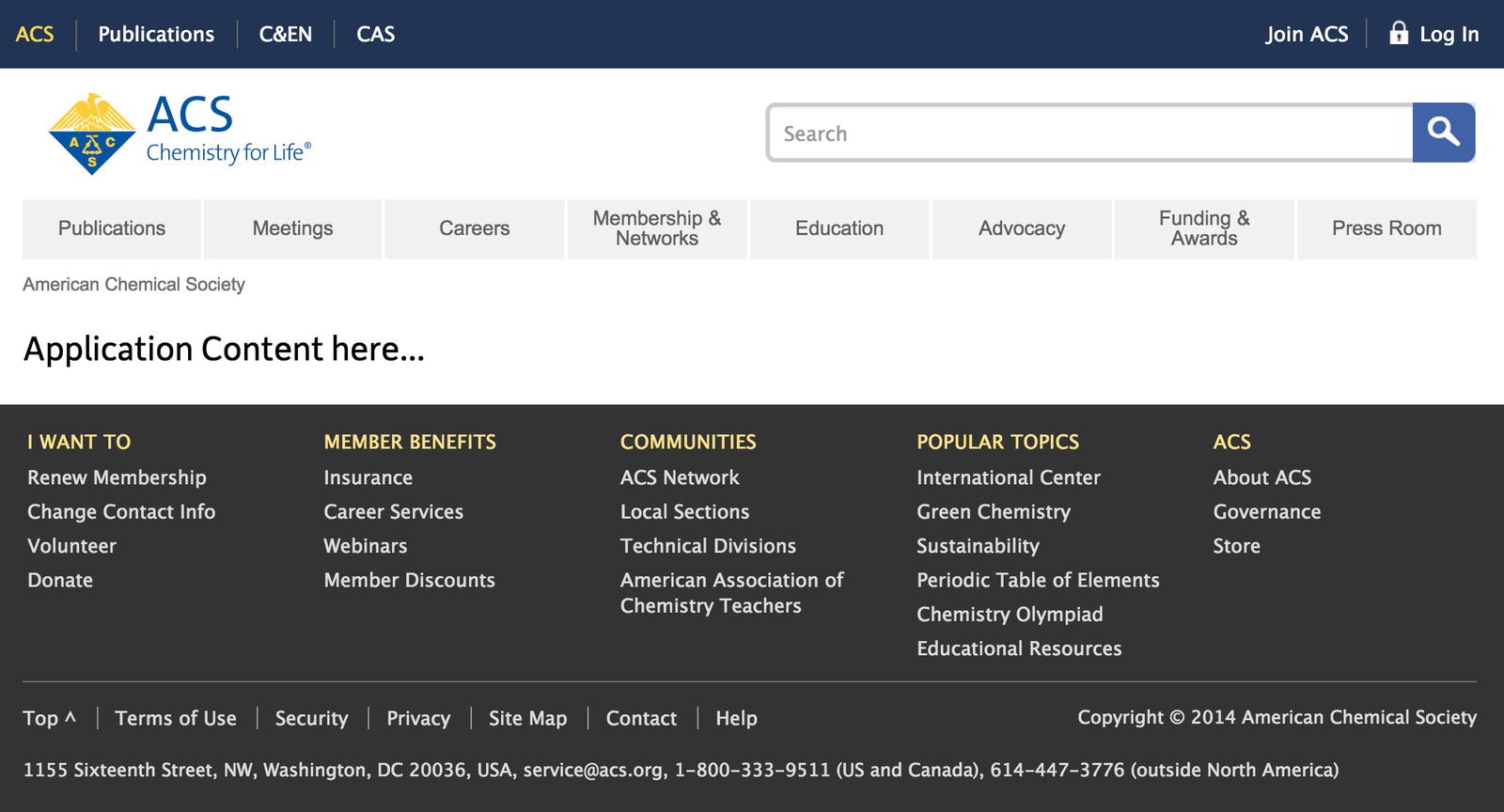Open ACS Network community link
This screenshot has width=1504, height=812.
click(x=680, y=477)
